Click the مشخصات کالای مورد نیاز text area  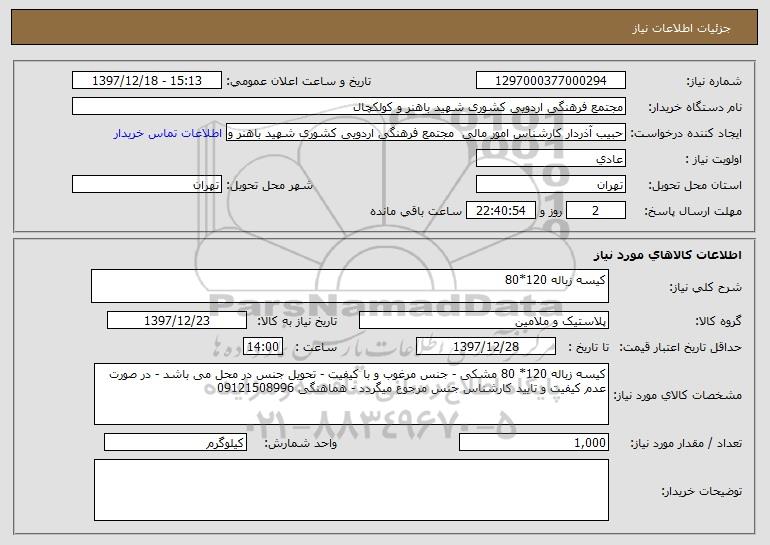351,394
